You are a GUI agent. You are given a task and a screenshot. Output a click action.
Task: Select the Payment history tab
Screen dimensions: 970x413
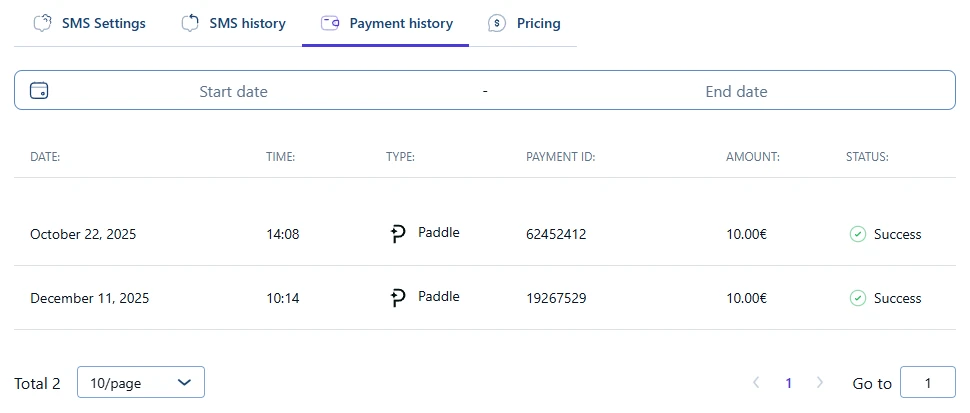pyautogui.click(x=400, y=23)
